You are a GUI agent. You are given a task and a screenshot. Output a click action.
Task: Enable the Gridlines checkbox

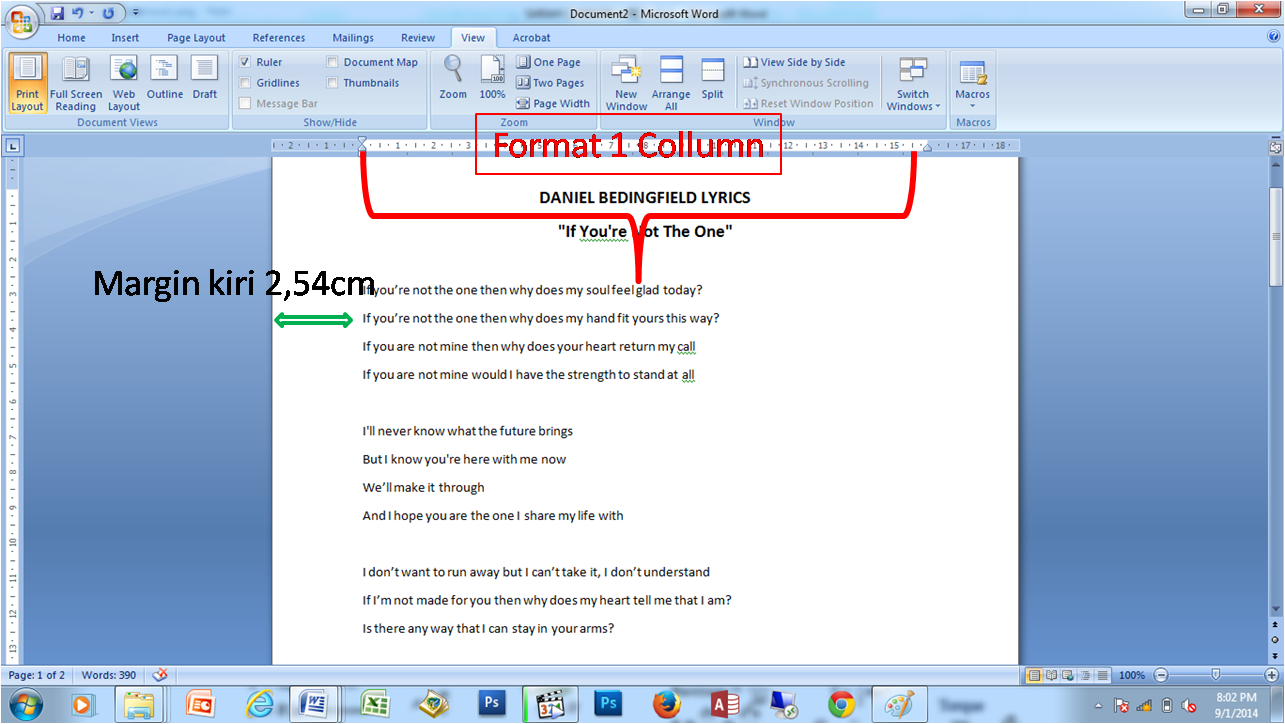point(245,83)
